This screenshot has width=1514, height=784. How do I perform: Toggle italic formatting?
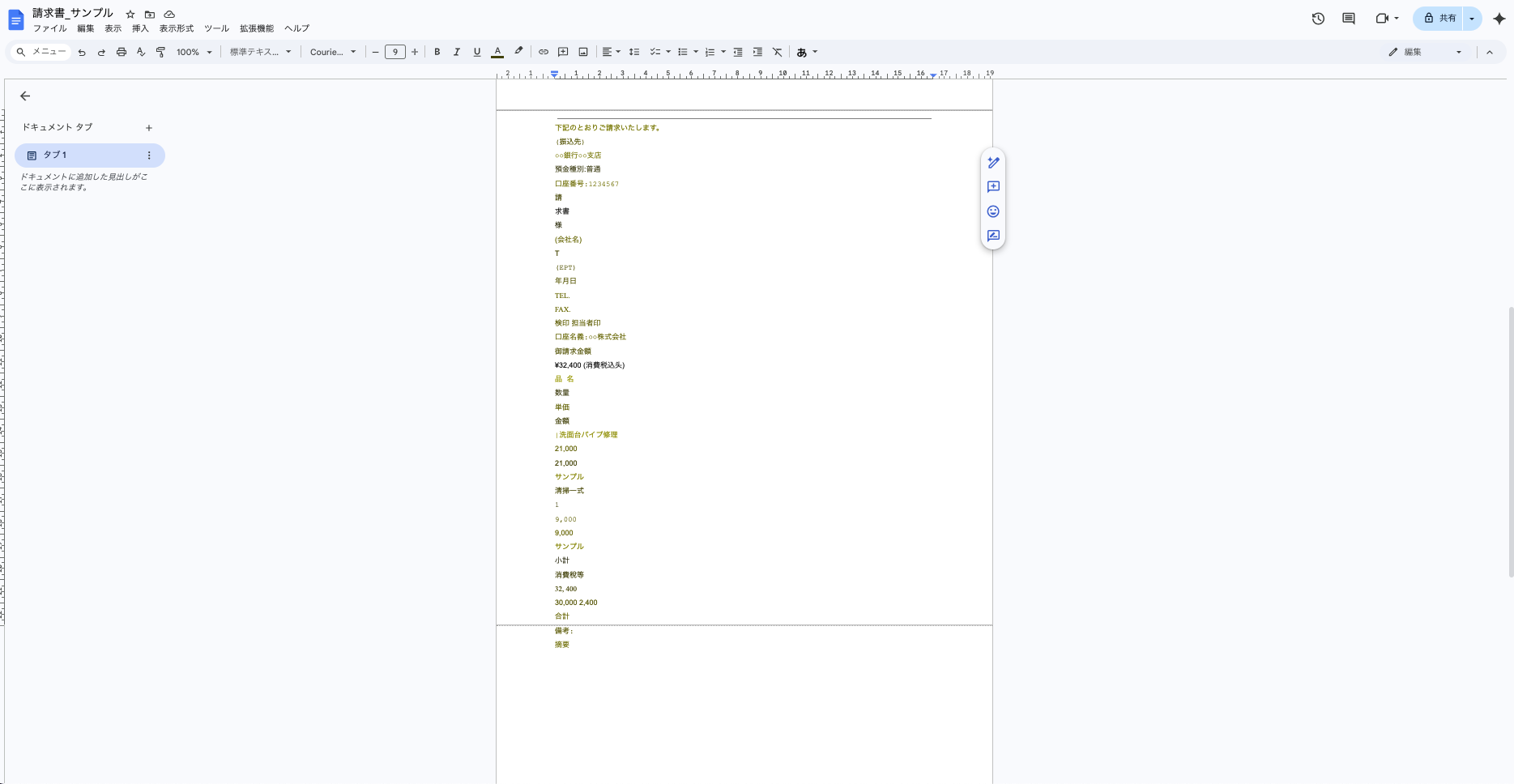[457, 52]
